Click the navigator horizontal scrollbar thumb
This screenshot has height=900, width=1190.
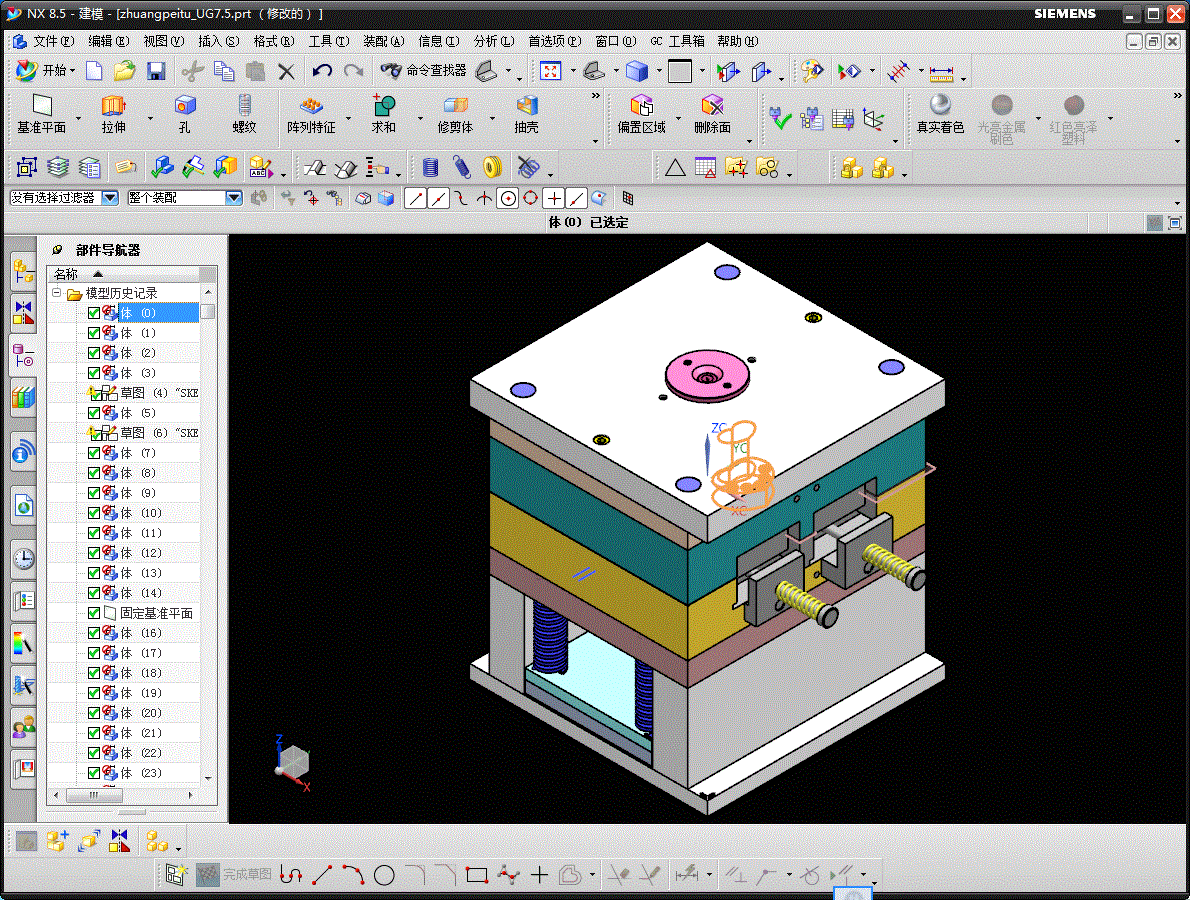pos(93,795)
